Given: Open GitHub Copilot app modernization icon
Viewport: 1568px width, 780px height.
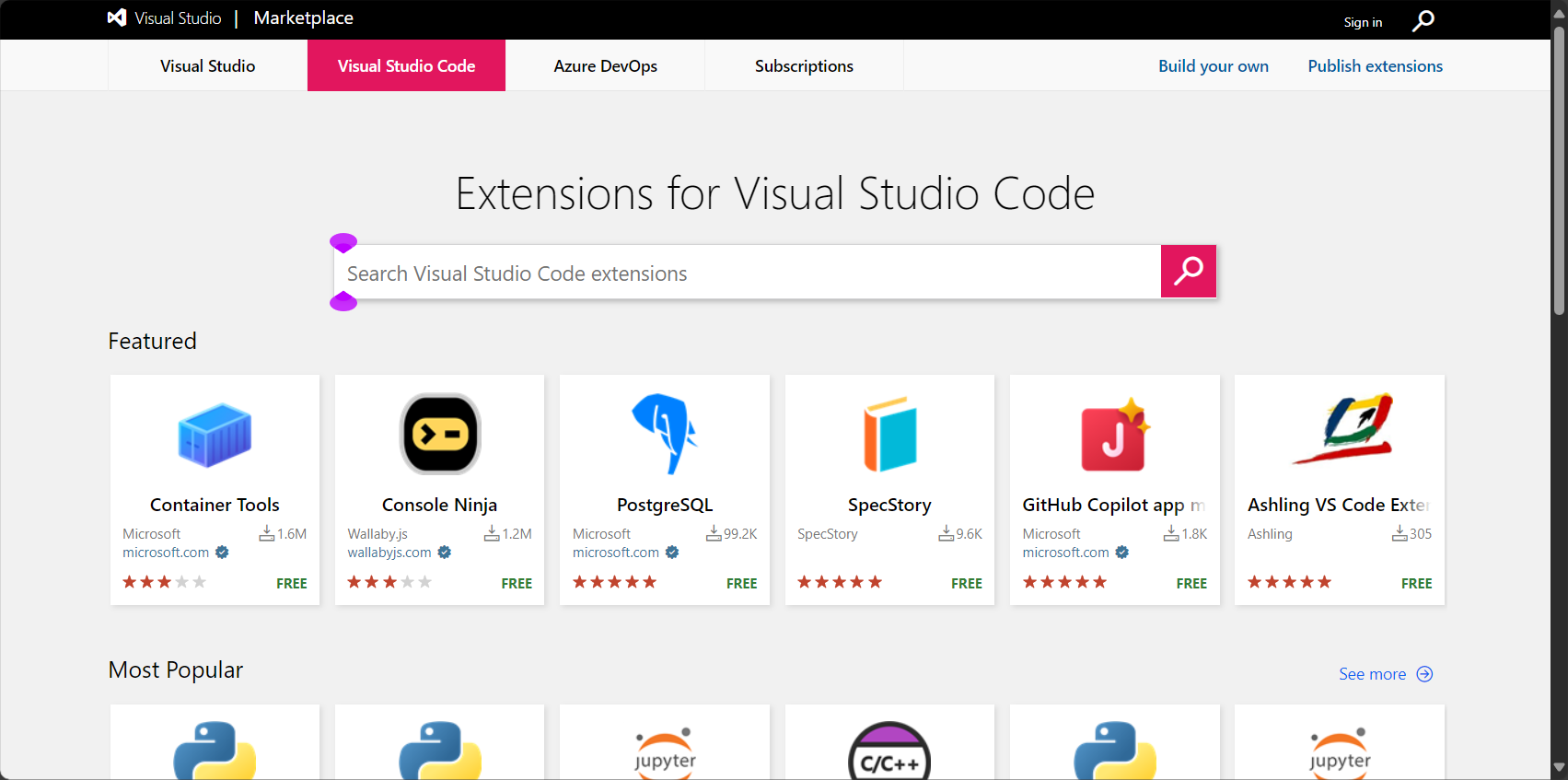Looking at the screenshot, I should (x=1115, y=435).
